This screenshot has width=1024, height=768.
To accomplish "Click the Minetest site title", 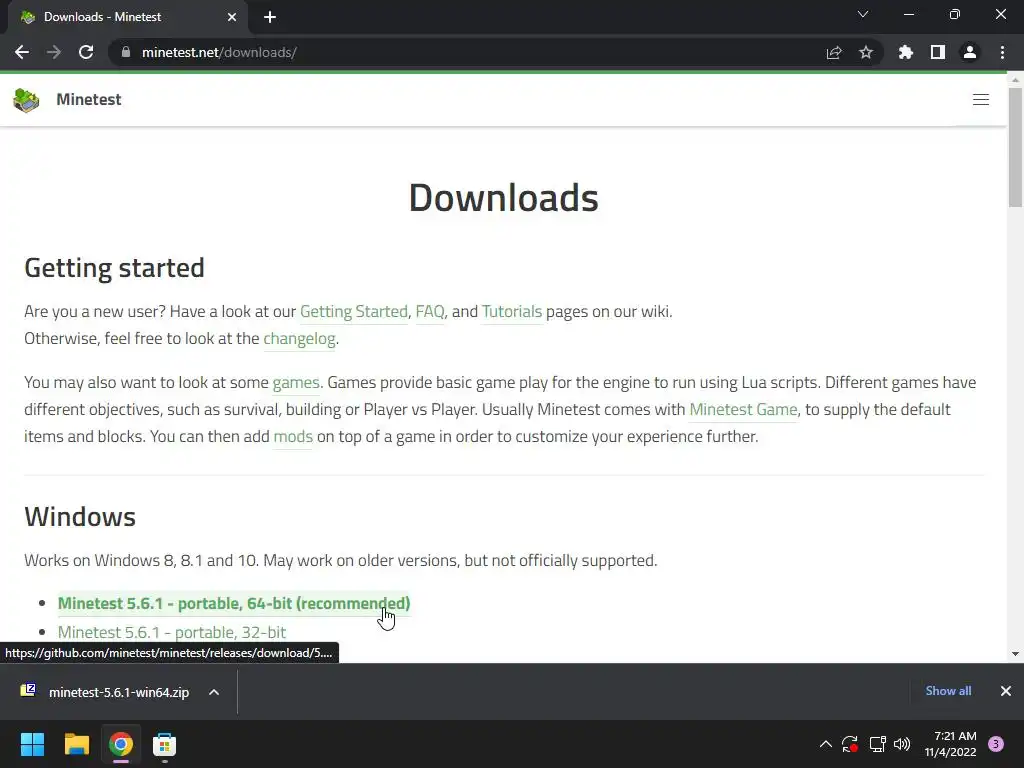I will (89, 99).
